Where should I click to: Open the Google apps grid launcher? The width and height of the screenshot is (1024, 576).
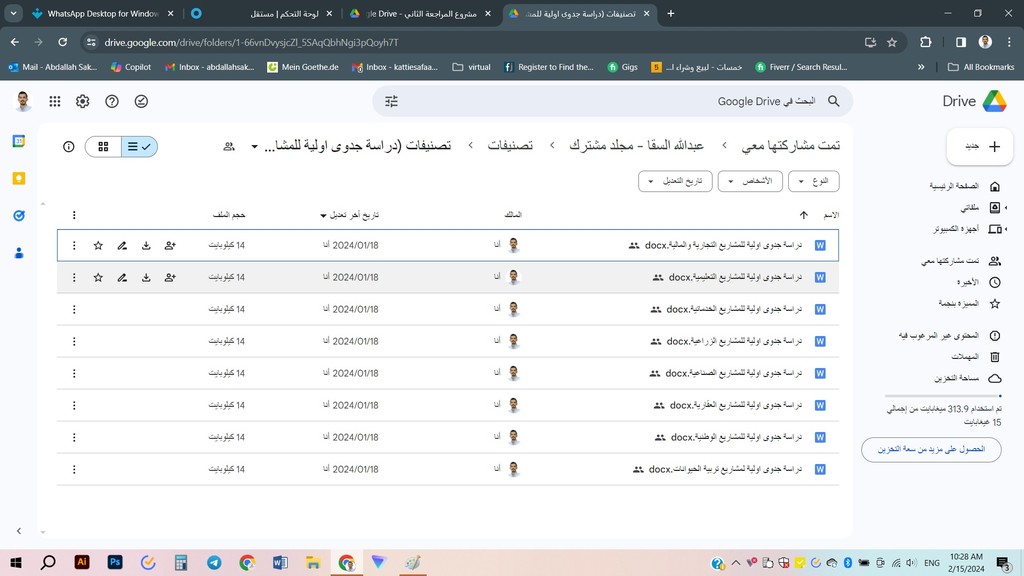pyautogui.click(x=54, y=101)
